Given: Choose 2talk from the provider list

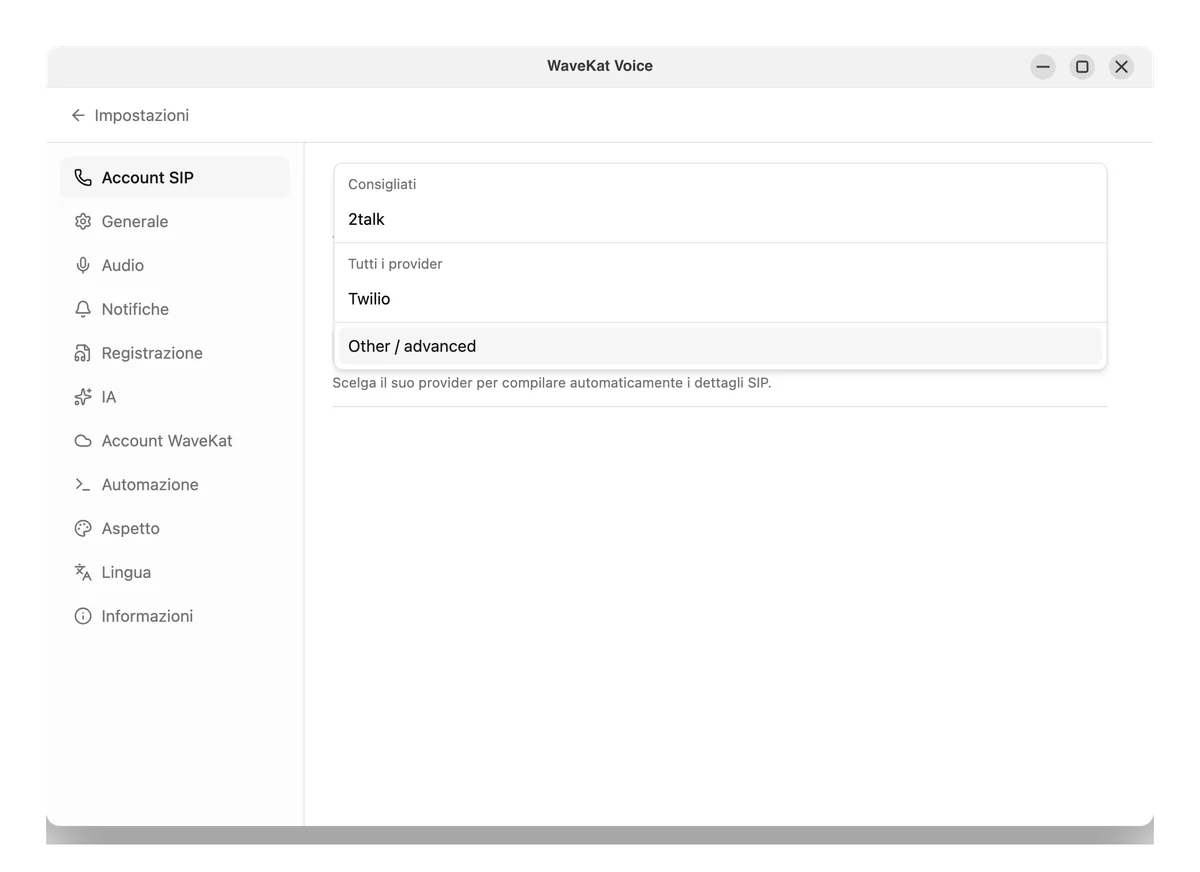Looking at the screenshot, I should tap(720, 219).
